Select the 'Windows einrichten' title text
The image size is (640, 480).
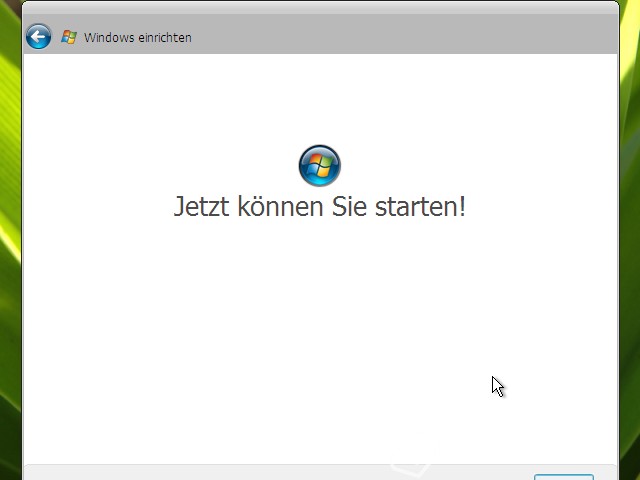tap(138, 38)
